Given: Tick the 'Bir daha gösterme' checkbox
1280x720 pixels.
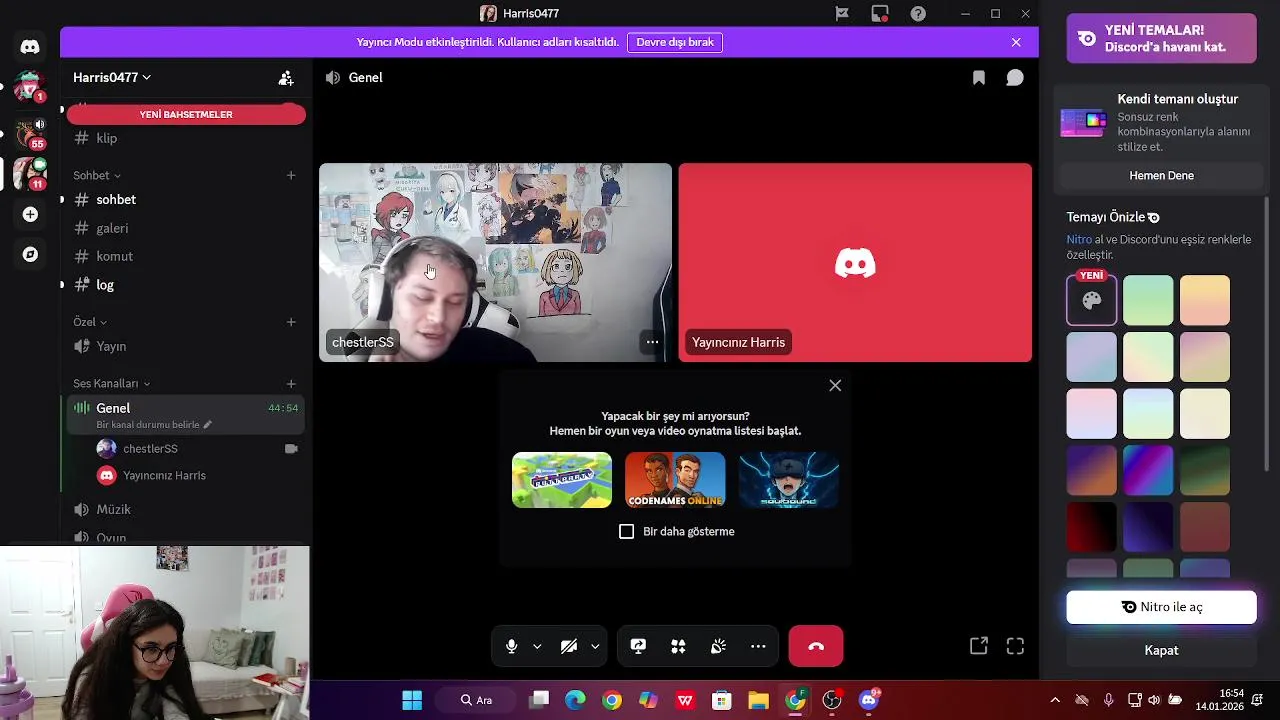Looking at the screenshot, I should [x=627, y=531].
